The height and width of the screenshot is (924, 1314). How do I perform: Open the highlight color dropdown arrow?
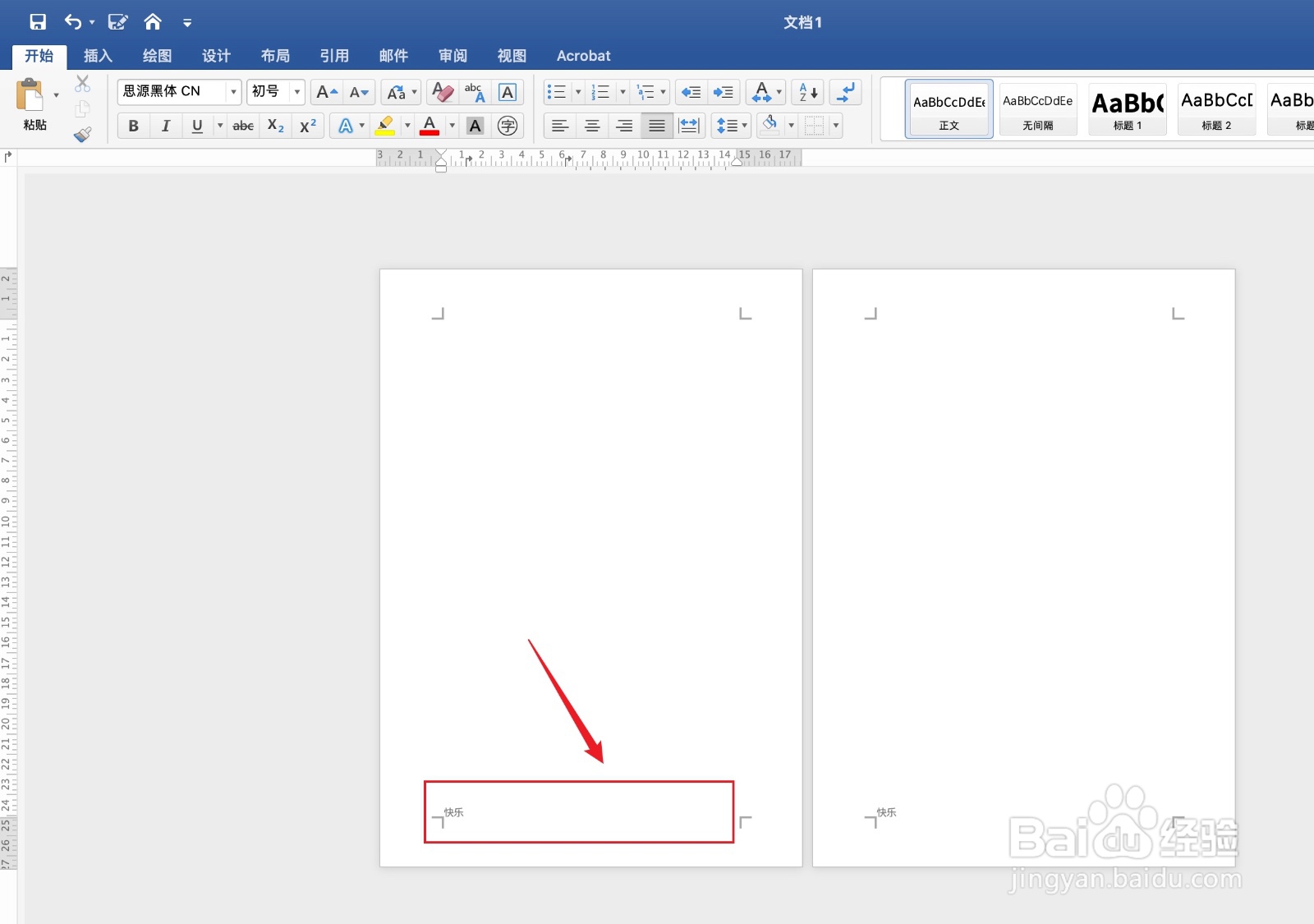coord(407,126)
